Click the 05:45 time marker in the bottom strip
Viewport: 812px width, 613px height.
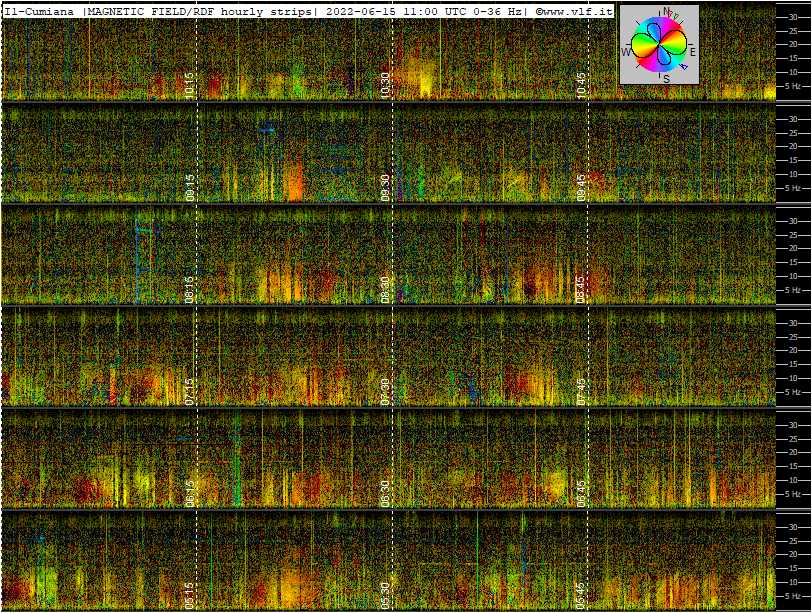click(581, 595)
